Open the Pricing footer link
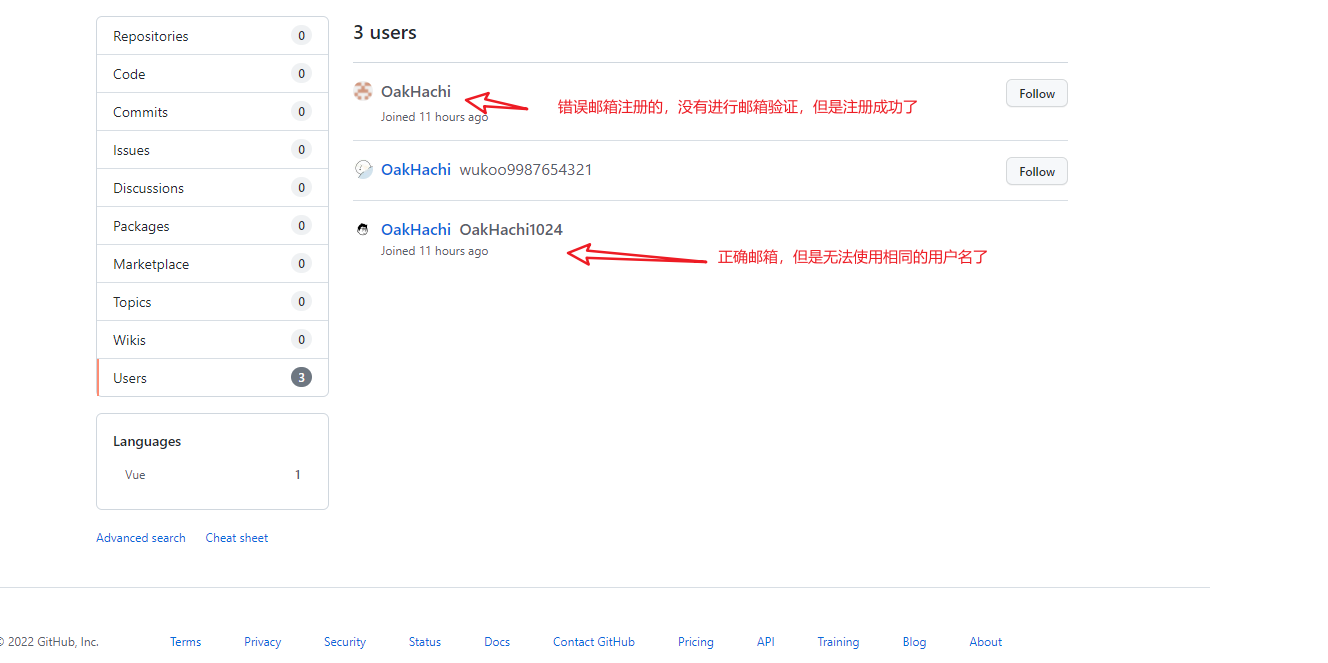1328x663 pixels. 696,642
